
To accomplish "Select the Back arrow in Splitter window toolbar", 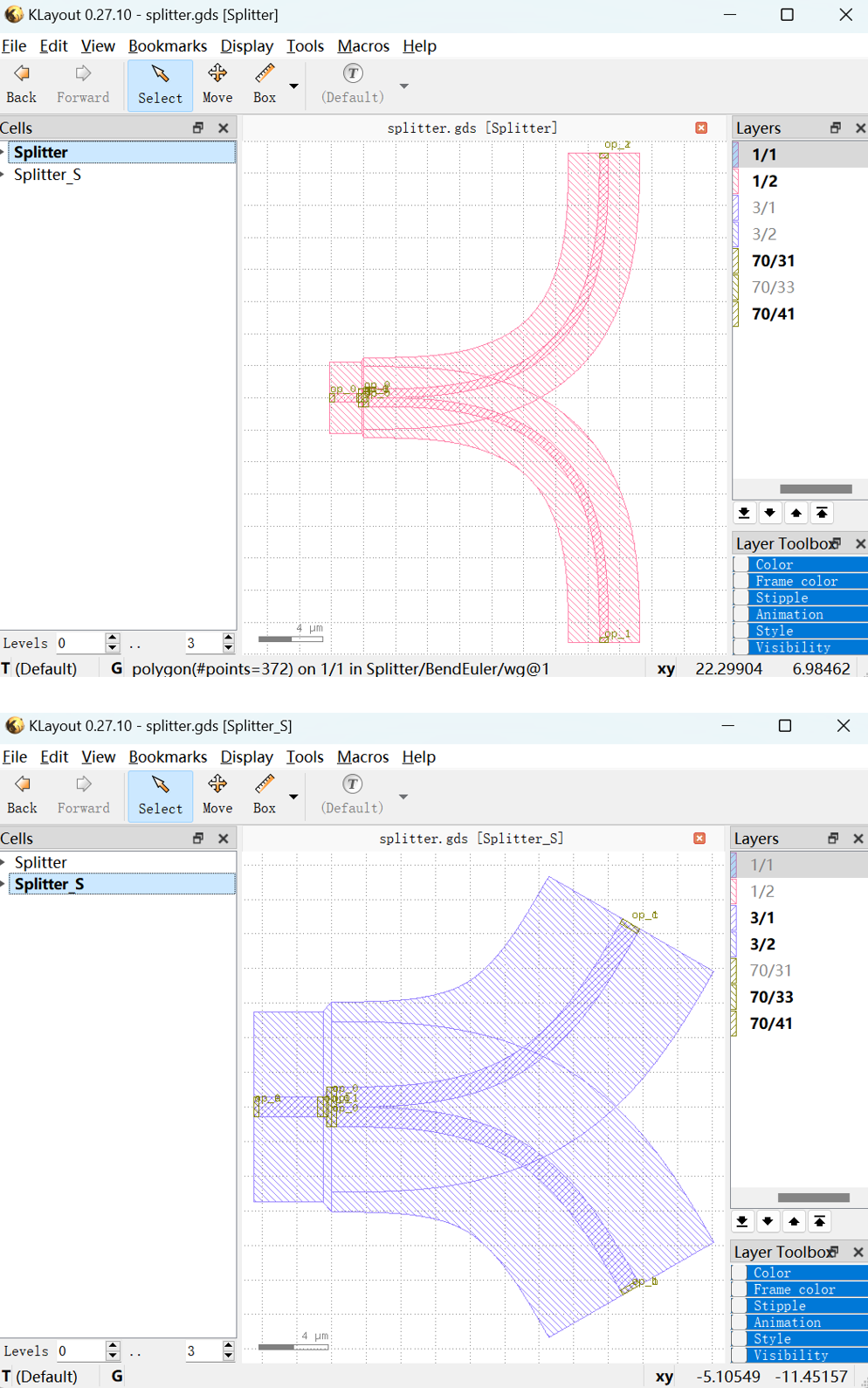I will [22, 84].
